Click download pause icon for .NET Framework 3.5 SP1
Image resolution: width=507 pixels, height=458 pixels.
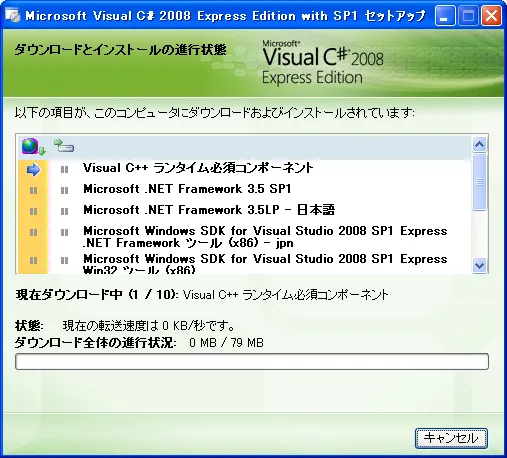[x=33, y=191]
